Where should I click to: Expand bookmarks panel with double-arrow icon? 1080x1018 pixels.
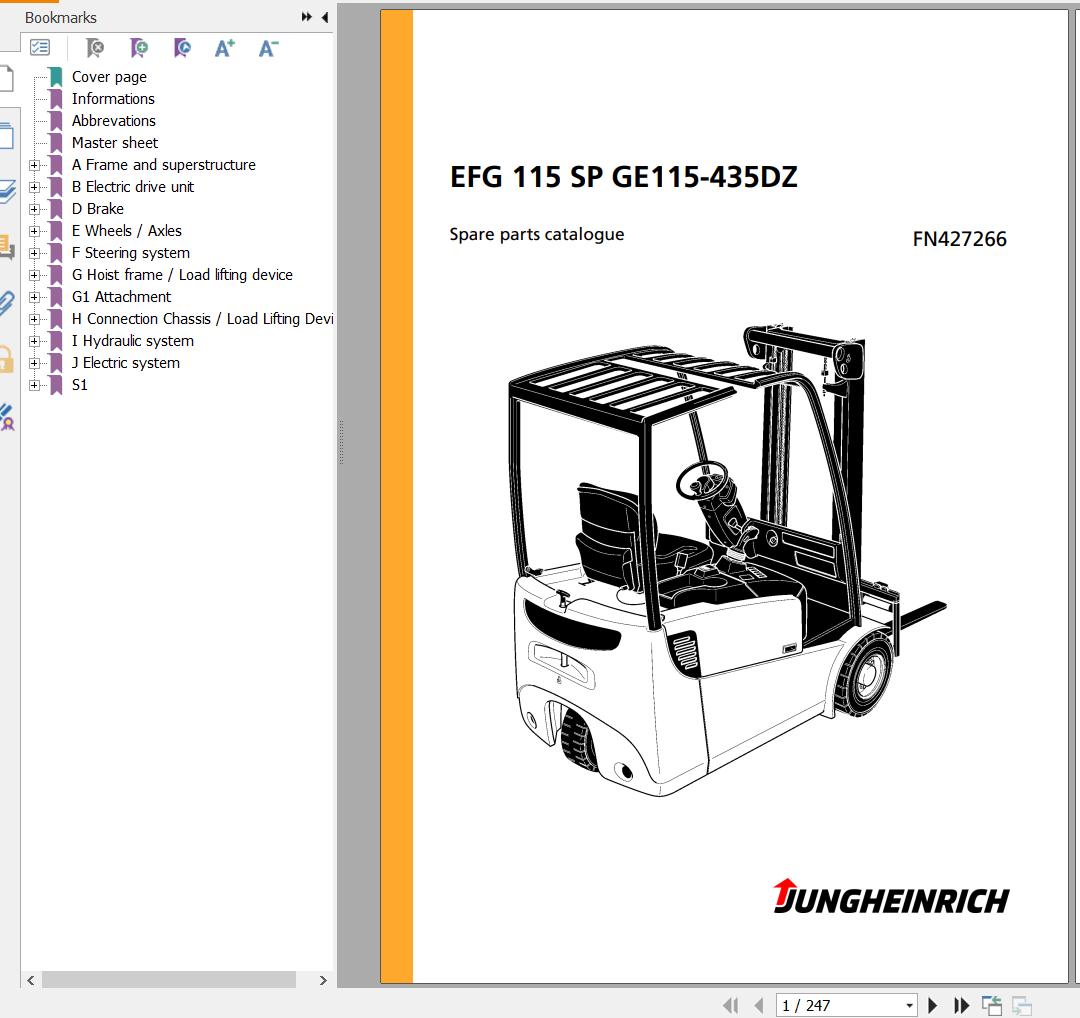point(307,17)
